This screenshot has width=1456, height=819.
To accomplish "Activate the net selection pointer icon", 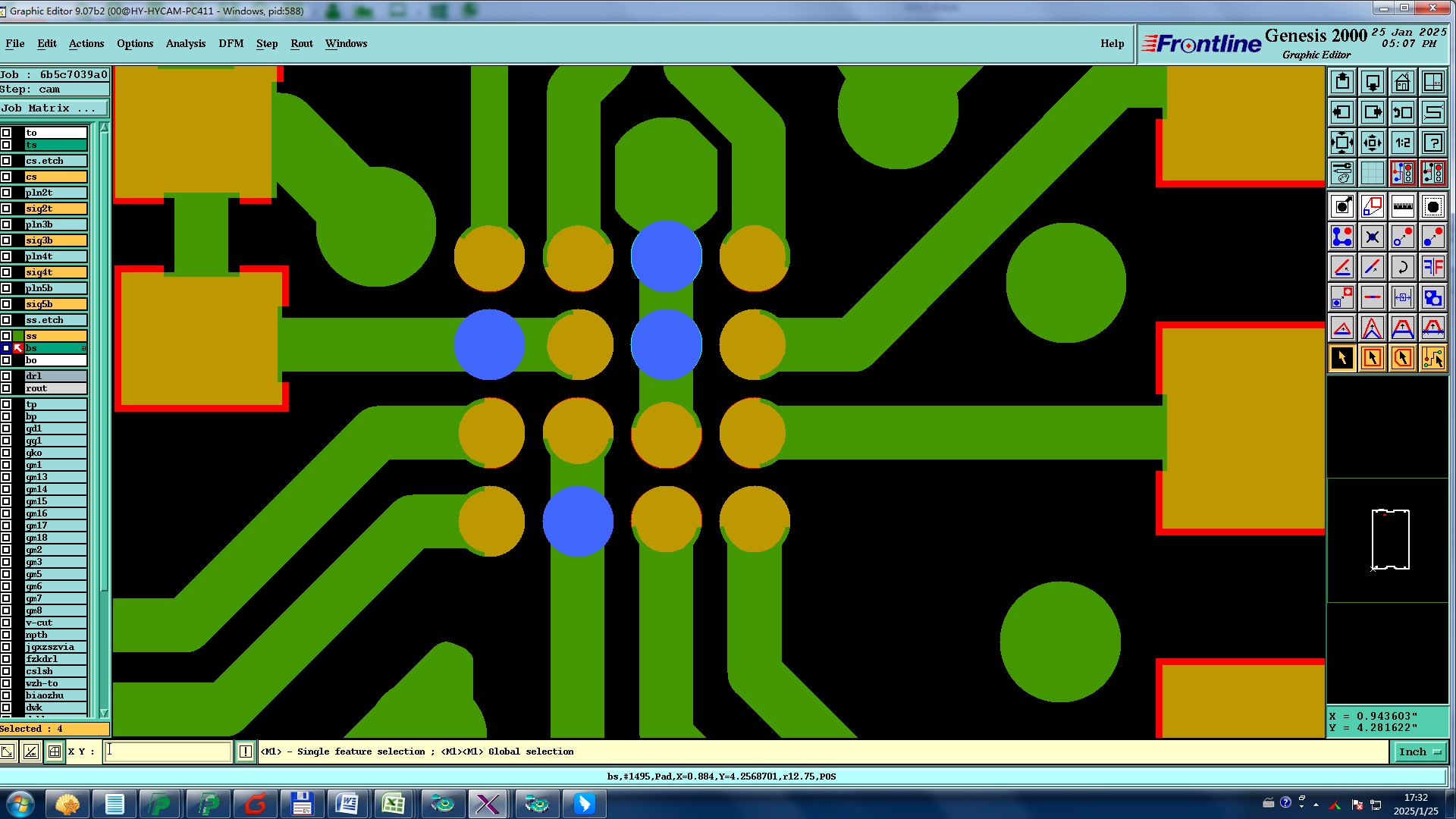I will click(x=1432, y=358).
